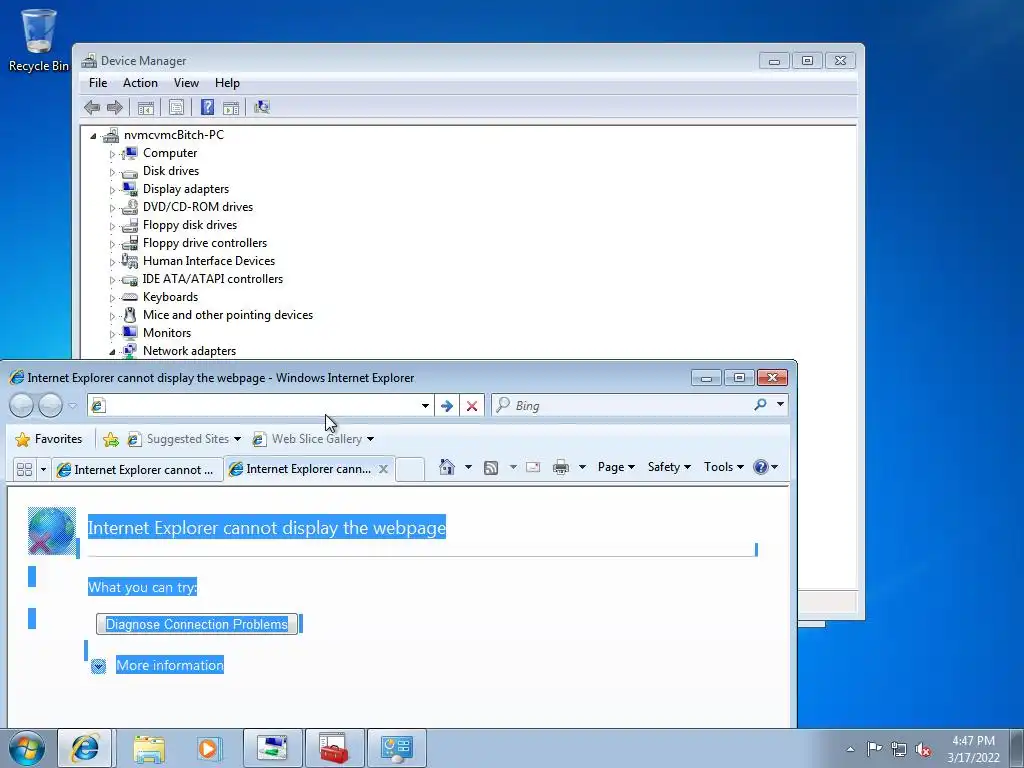Click Internet Explorer Forward button
The image size is (1024, 768).
50,406
